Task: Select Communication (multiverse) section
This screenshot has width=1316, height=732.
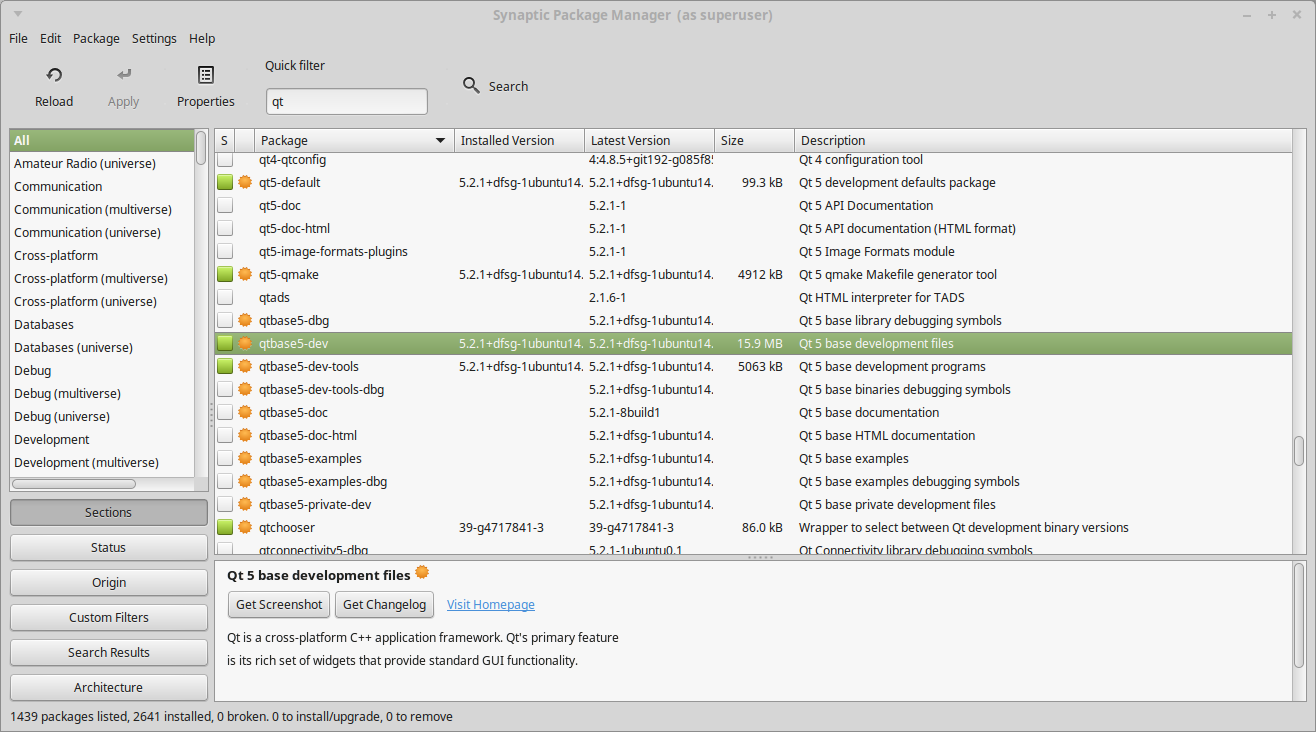Action: click(x=102, y=210)
